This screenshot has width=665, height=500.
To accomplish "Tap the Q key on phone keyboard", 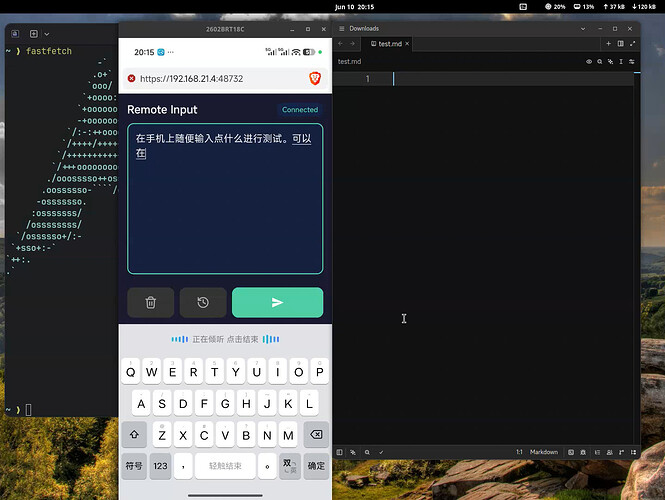I will point(131,372).
